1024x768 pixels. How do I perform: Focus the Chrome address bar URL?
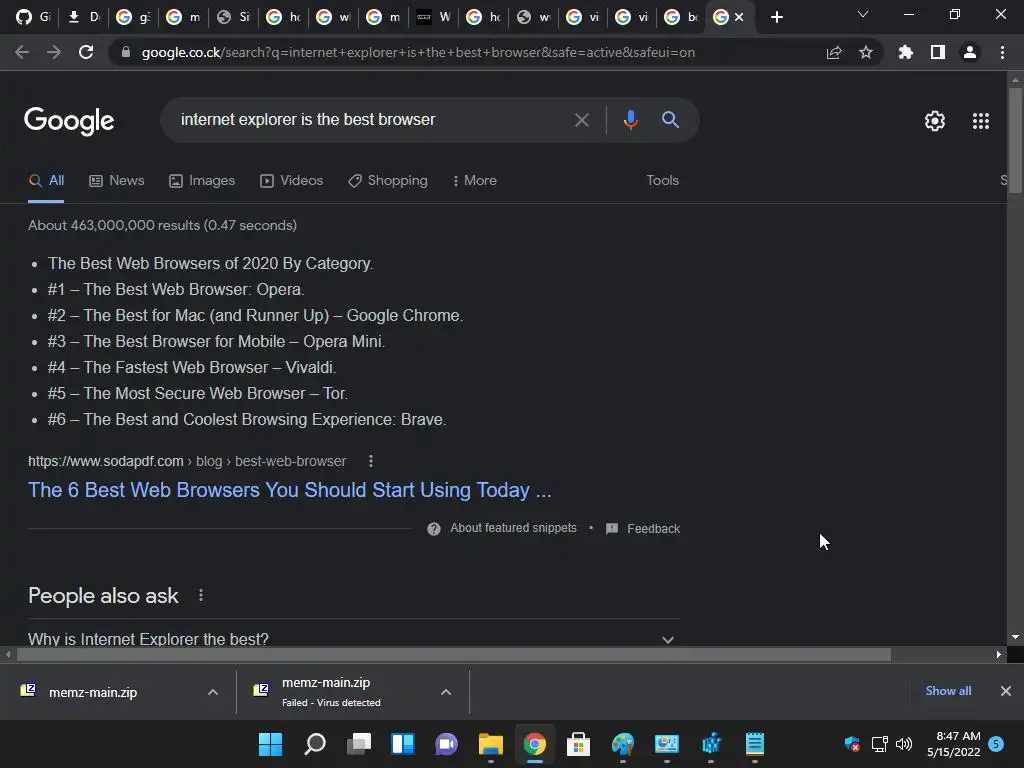click(x=418, y=52)
